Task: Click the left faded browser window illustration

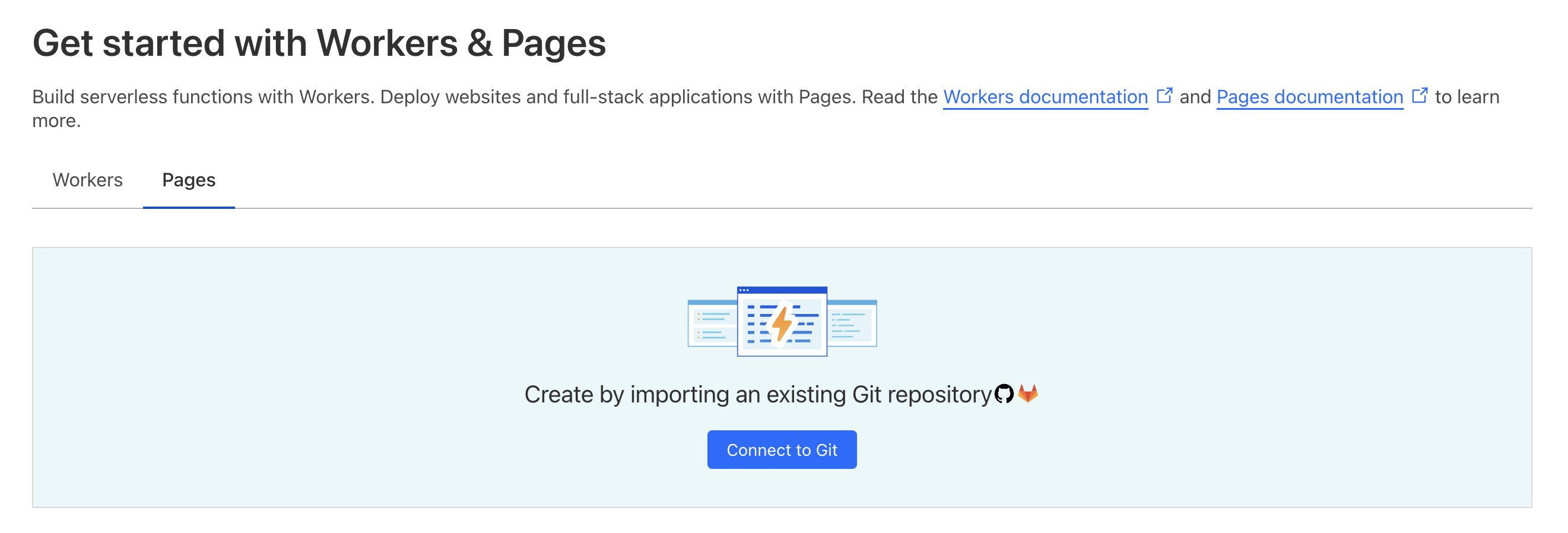Action: (x=712, y=323)
